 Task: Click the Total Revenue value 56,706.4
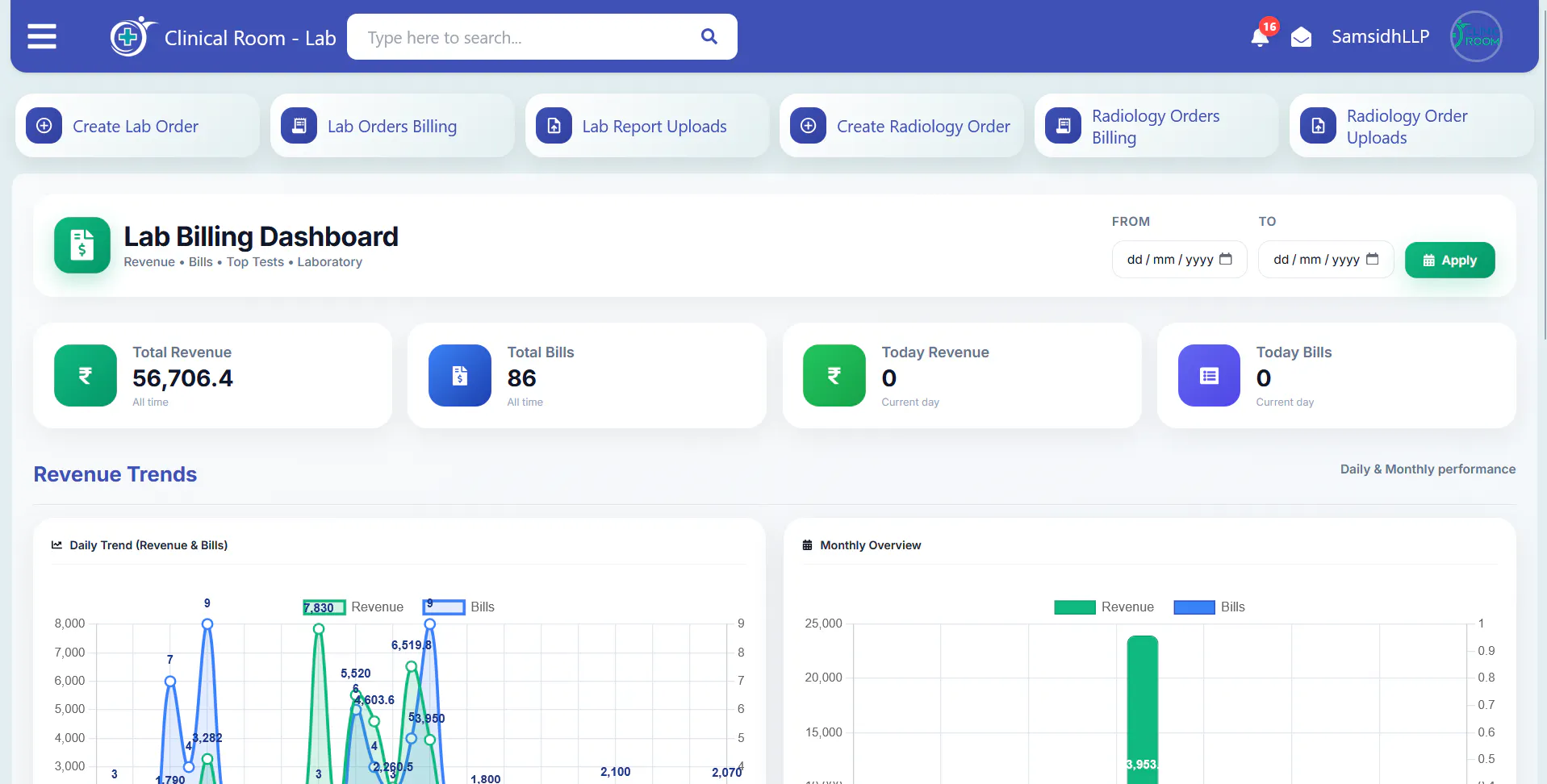point(182,378)
